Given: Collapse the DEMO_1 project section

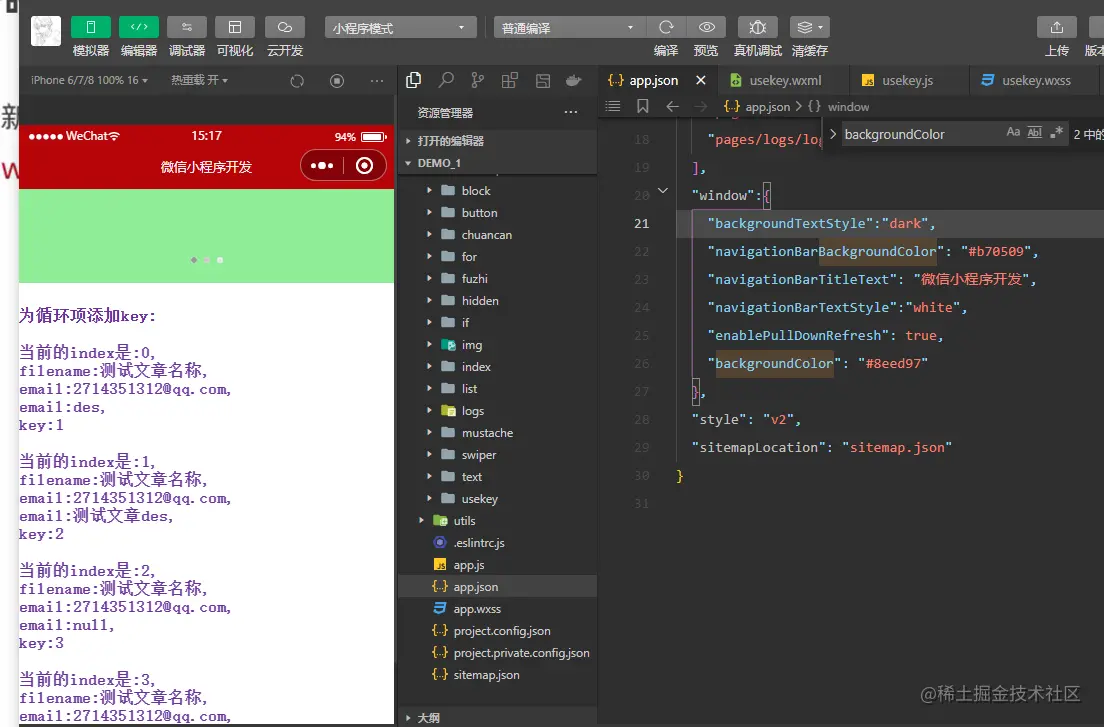Looking at the screenshot, I should click(x=498, y=163).
